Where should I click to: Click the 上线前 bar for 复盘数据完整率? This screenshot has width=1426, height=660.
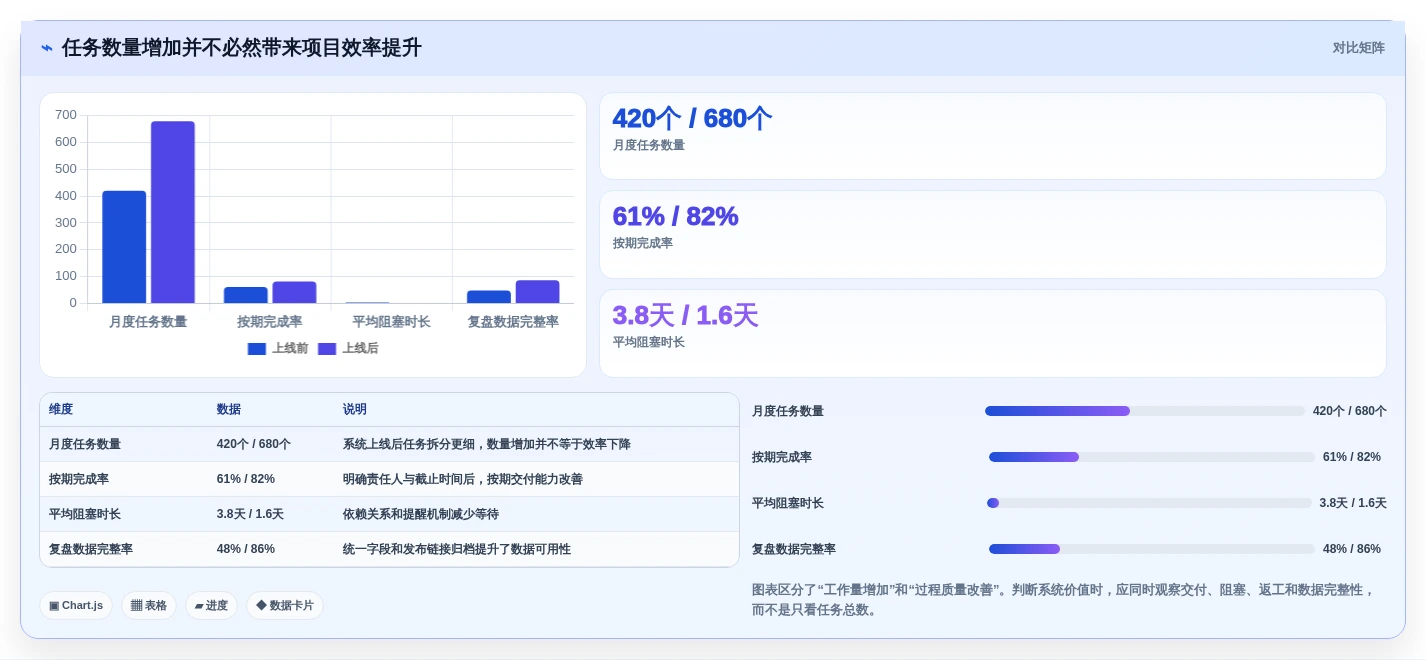tap(489, 297)
